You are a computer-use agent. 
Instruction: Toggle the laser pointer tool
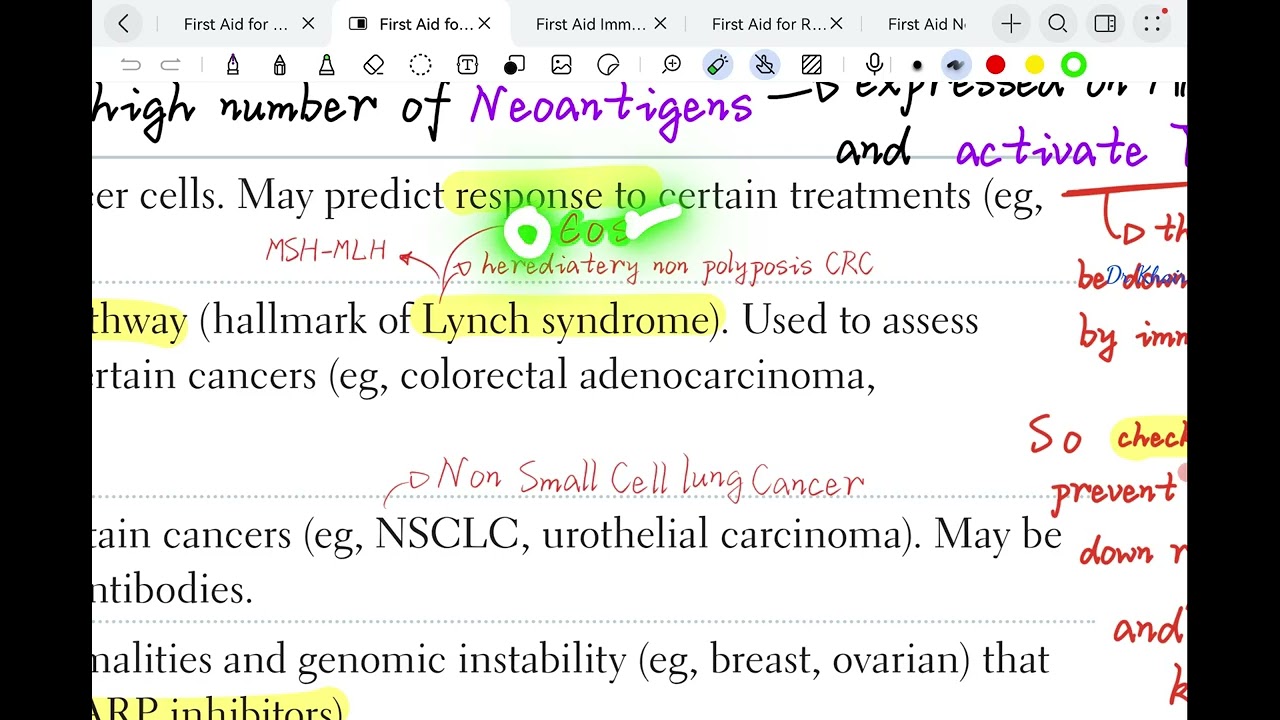click(x=718, y=65)
